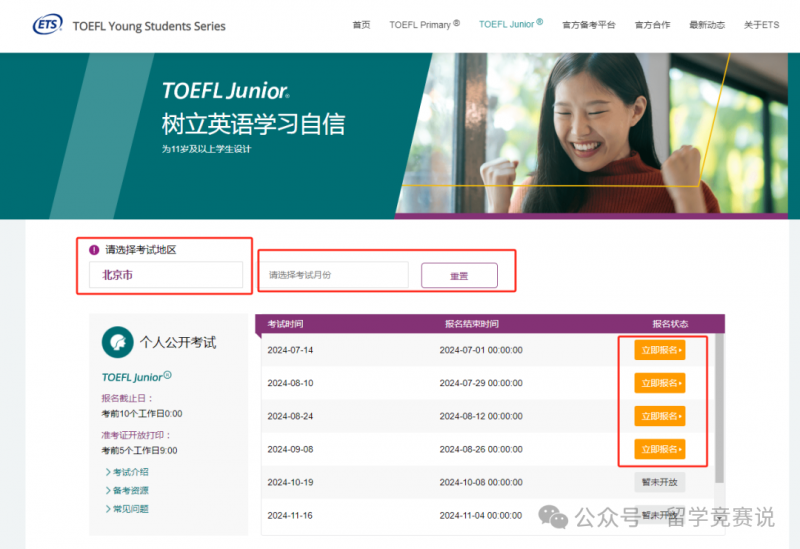Click the date 2024-07-14 cell
Viewport: 800px width, 549px height.
pyautogui.click(x=290, y=350)
